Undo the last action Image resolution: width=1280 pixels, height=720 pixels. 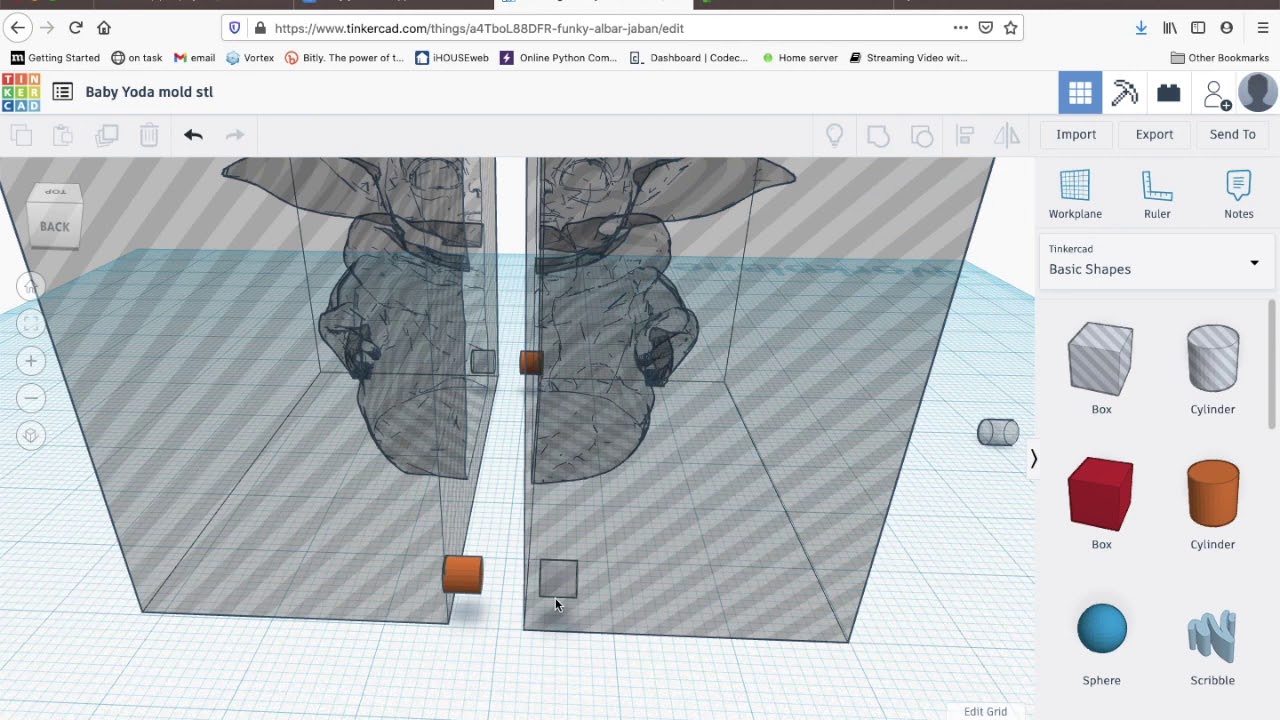[x=193, y=135]
